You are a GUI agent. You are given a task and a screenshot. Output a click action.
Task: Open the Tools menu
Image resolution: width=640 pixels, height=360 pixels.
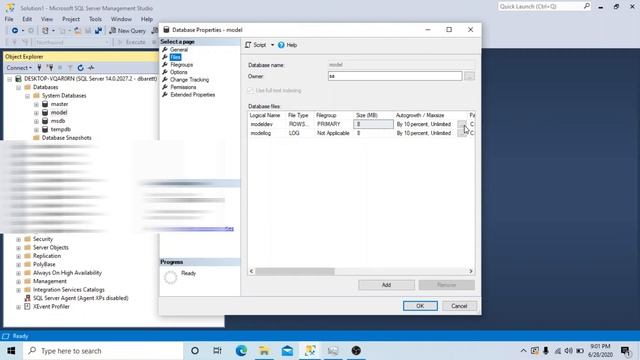(x=95, y=19)
